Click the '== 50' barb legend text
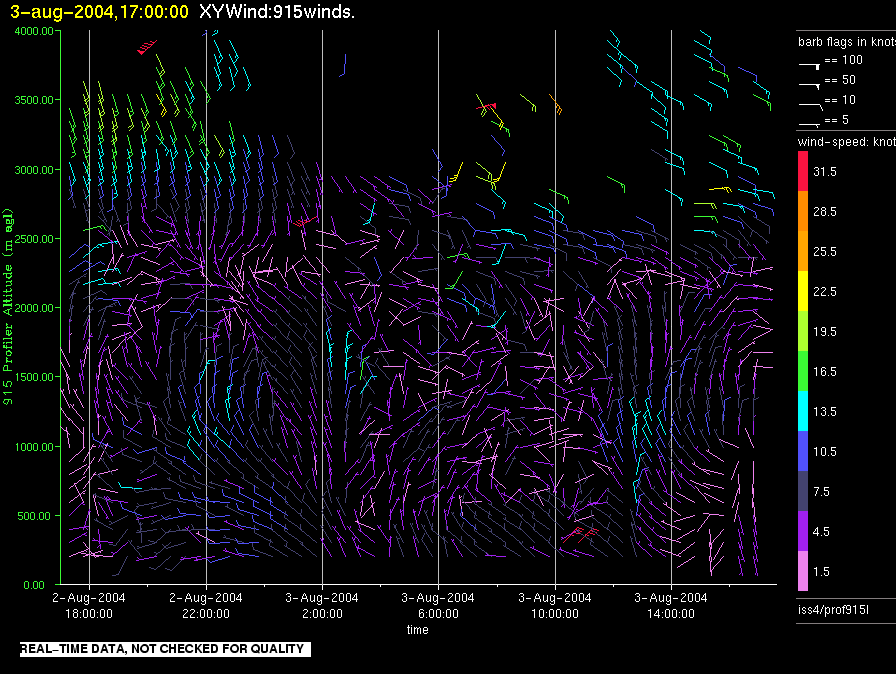The height and width of the screenshot is (674, 896). click(x=840, y=80)
